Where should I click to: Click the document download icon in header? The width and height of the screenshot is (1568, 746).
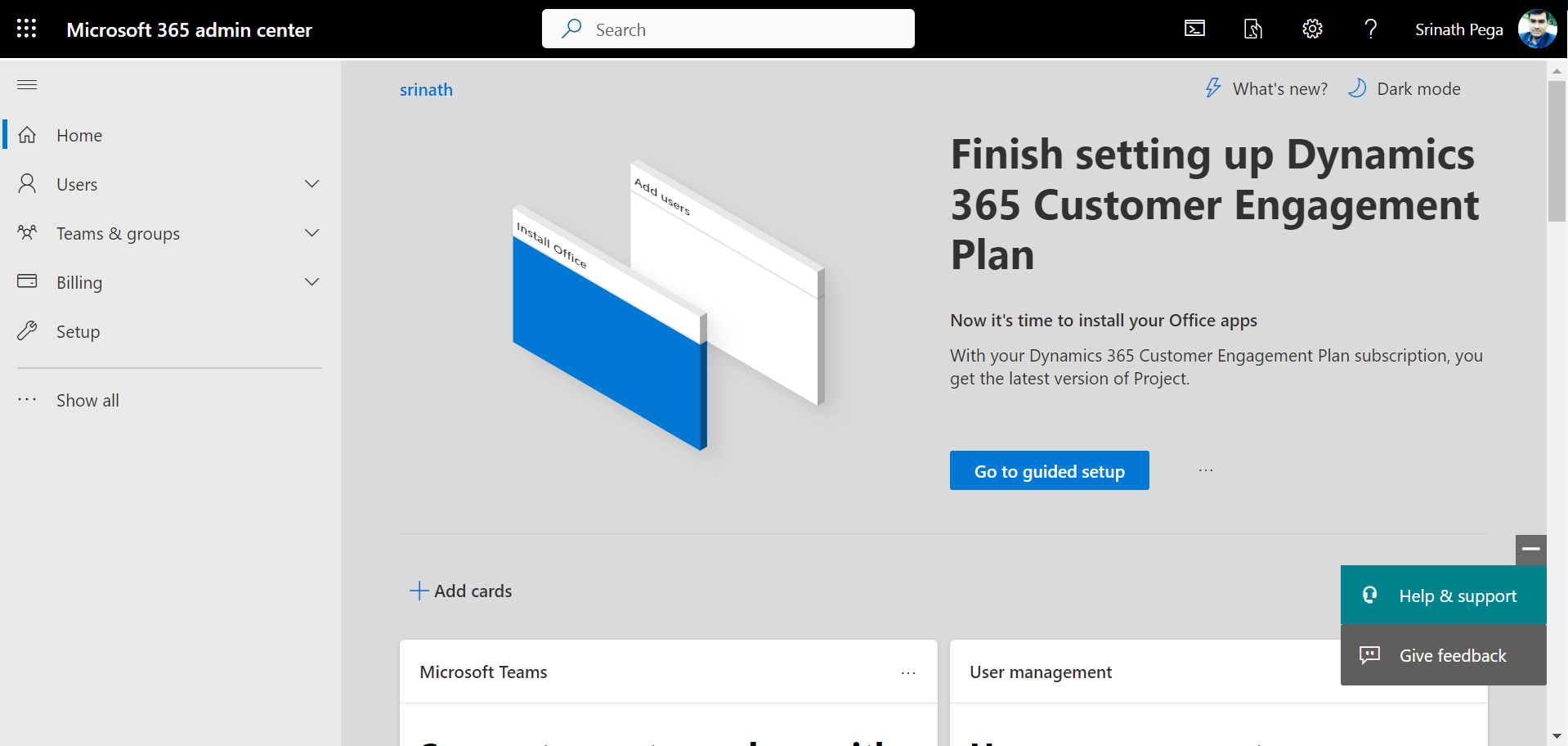pos(1253,29)
